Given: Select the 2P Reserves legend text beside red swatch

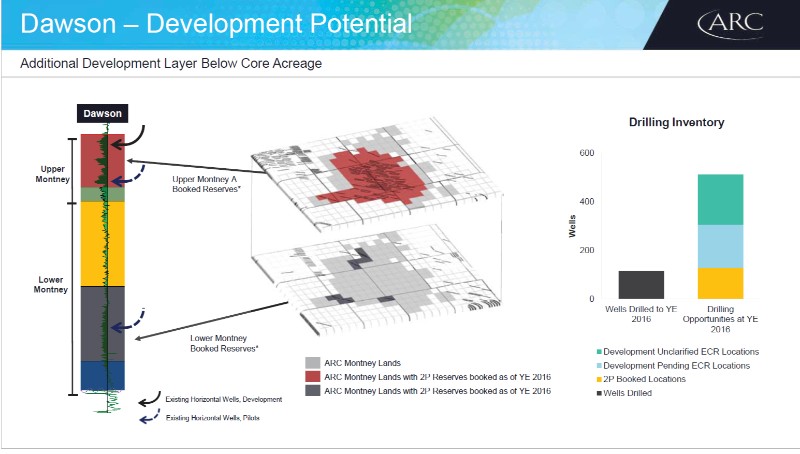Looking at the screenshot, I should pos(437,377).
